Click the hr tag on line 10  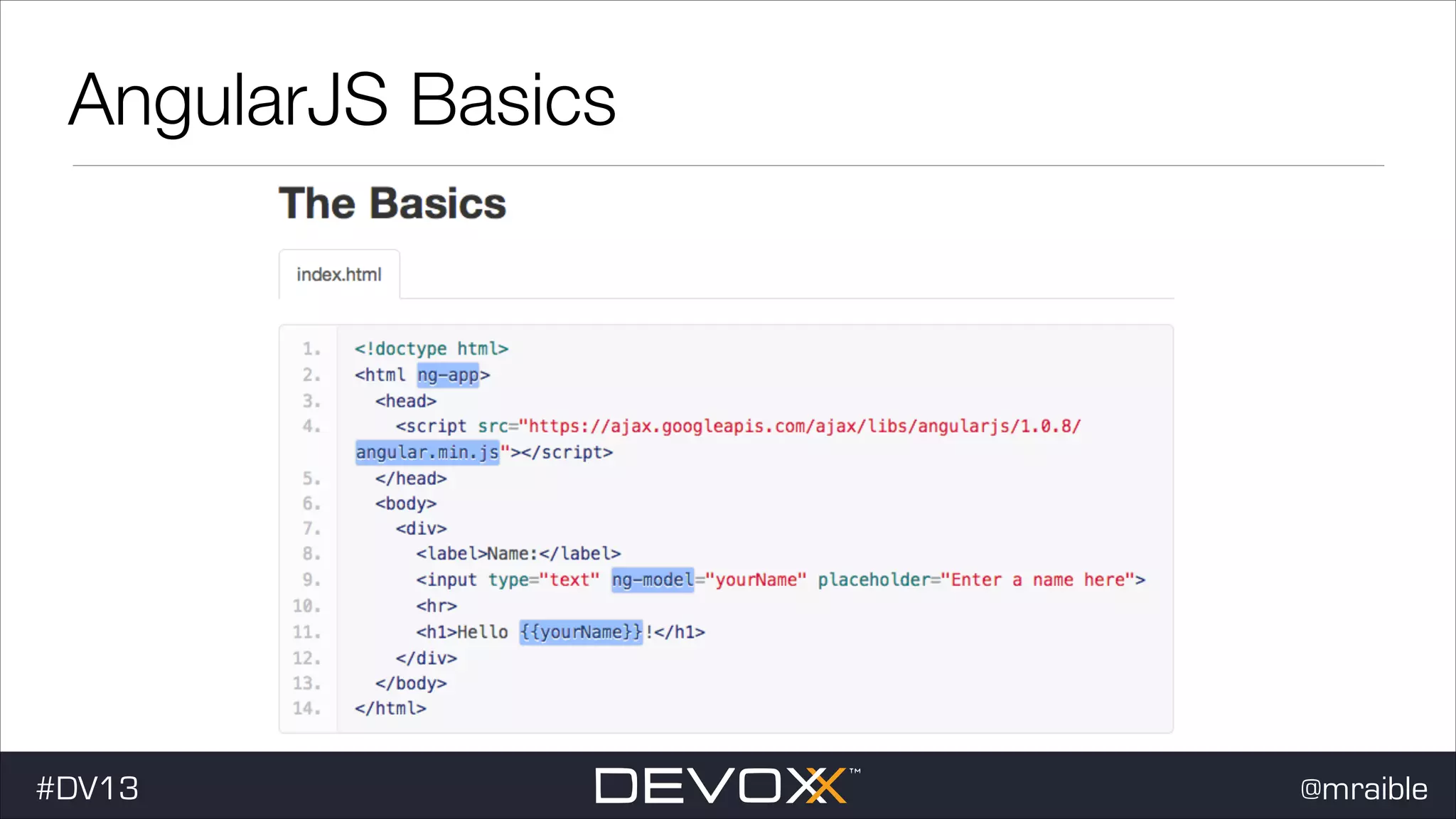pos(437,606)
